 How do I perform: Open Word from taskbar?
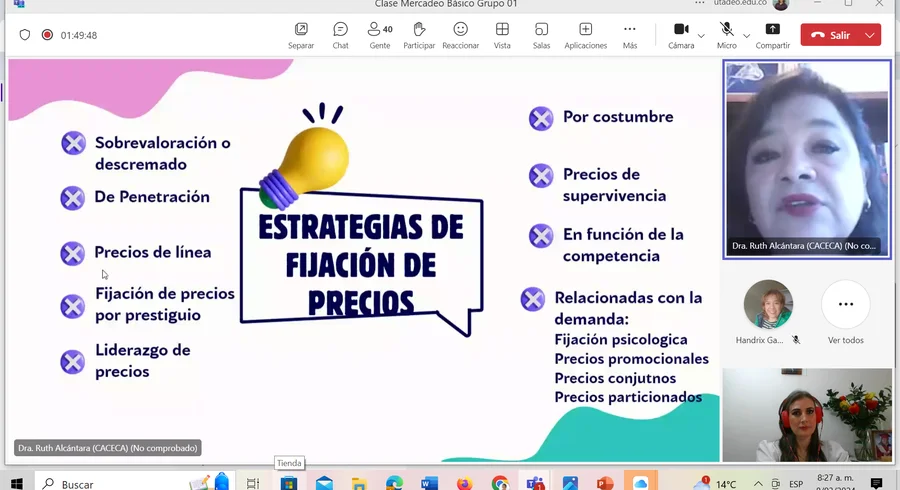point(429,484)
